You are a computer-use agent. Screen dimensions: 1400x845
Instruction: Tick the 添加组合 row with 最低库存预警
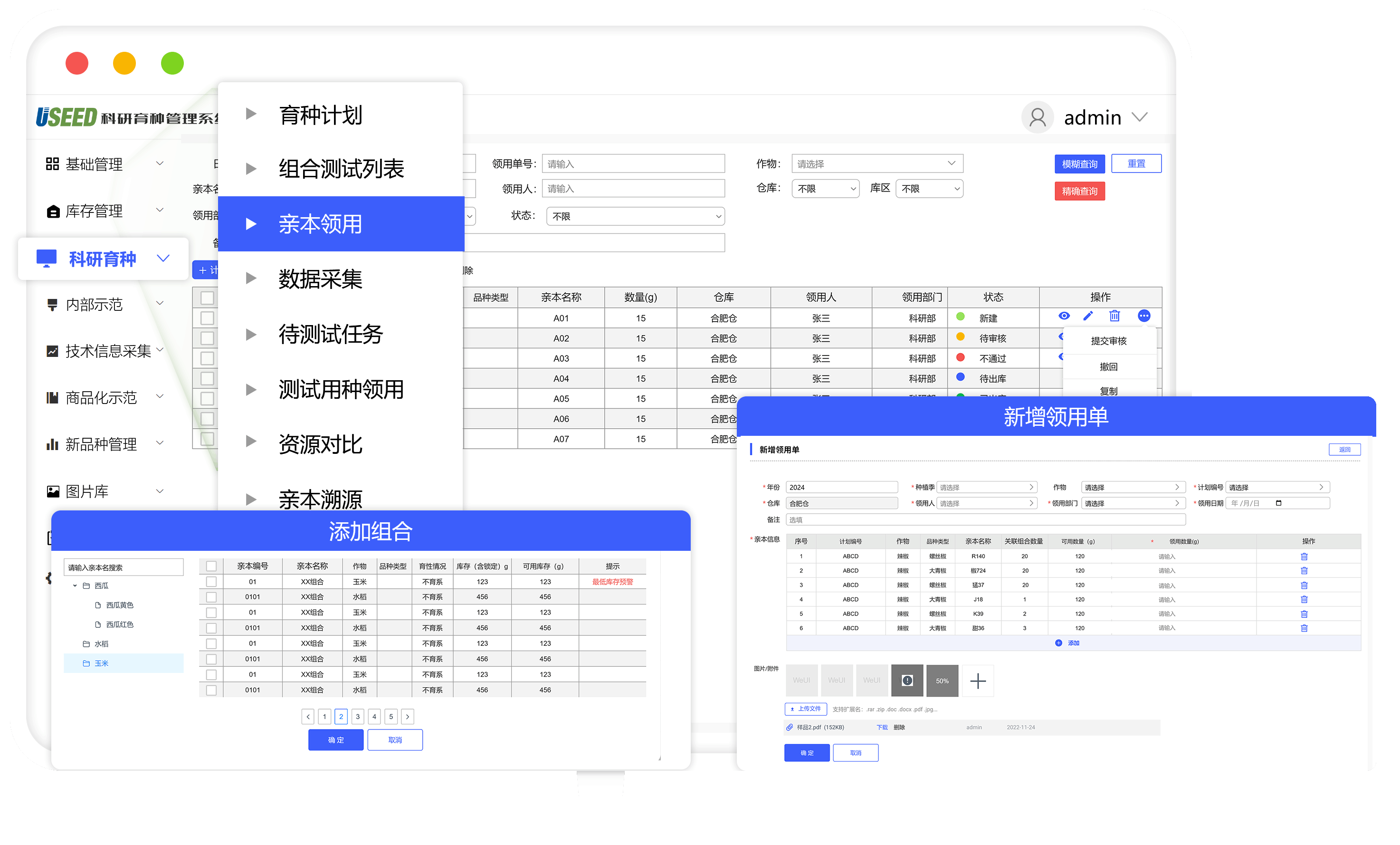211,581
